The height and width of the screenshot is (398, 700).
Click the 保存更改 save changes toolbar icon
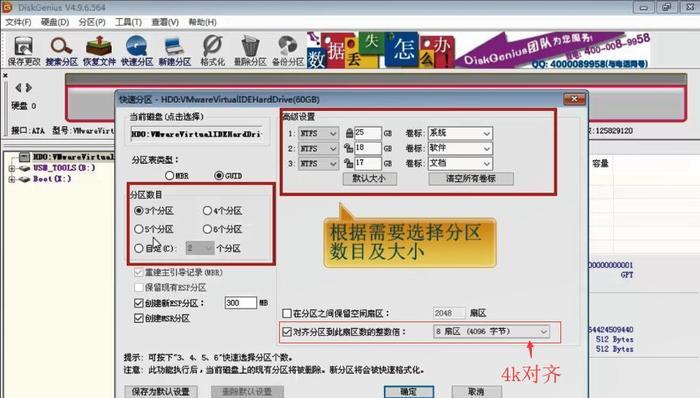(23, 51)
